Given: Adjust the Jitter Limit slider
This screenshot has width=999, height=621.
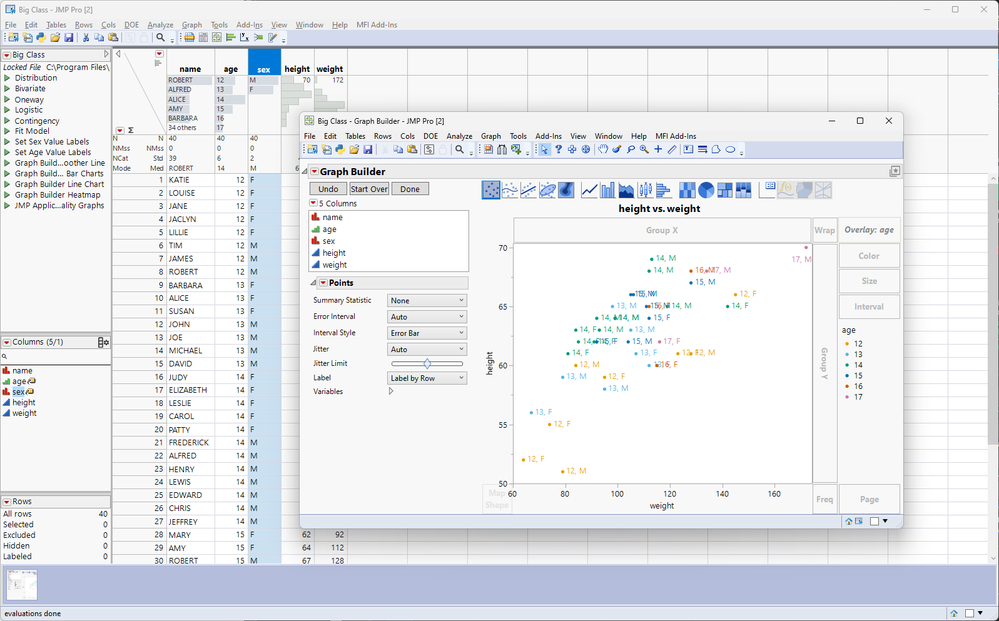Looking at the screenshot, I should click(427, 364).
